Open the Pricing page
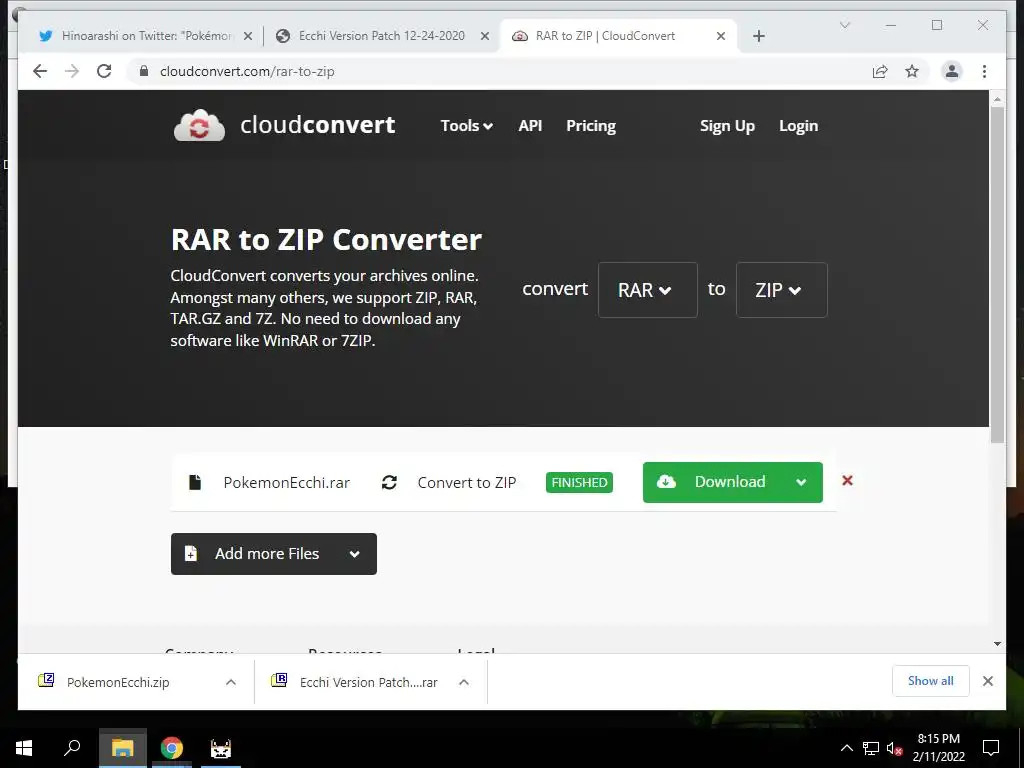The image size is (1024, 768). pyautogui.click(x=591, y=125)
